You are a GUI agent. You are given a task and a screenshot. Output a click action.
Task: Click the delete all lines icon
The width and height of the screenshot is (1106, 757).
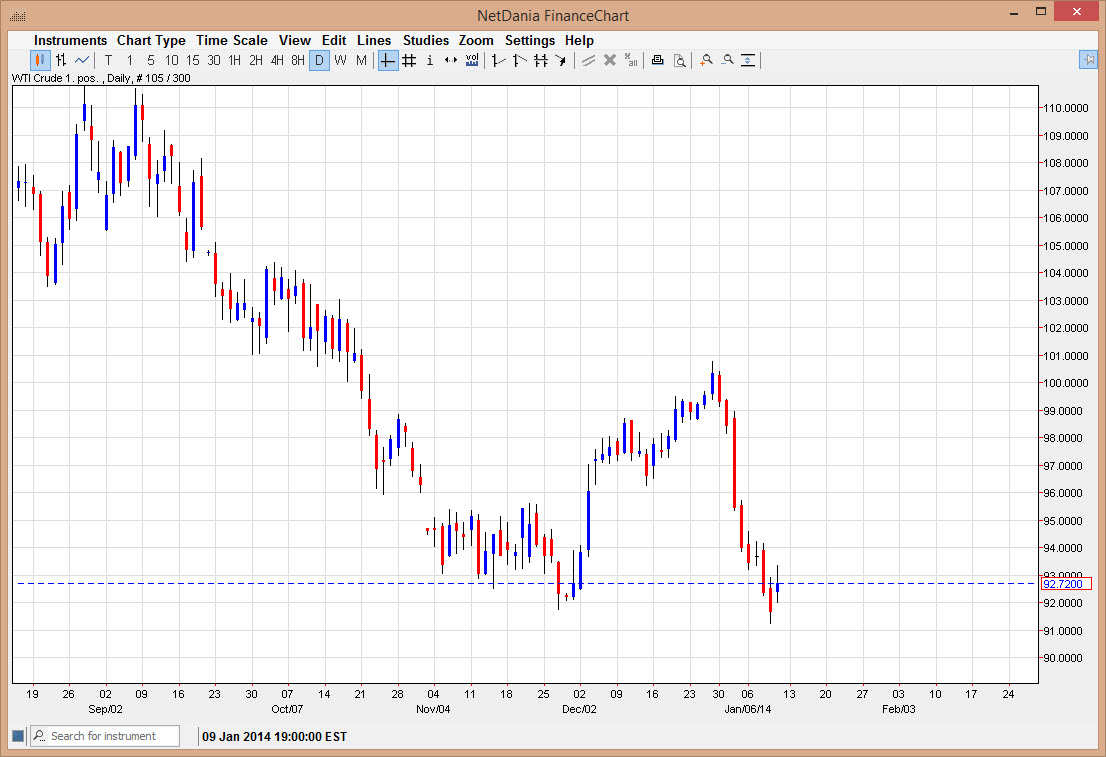(631, 60)
